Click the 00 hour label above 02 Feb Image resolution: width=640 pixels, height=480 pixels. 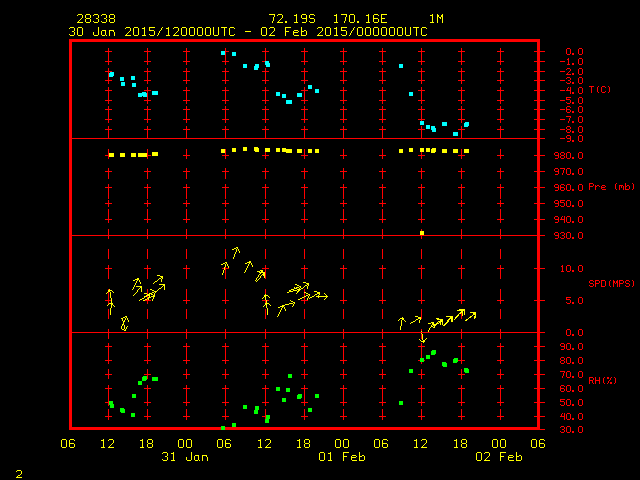(499, 443)
